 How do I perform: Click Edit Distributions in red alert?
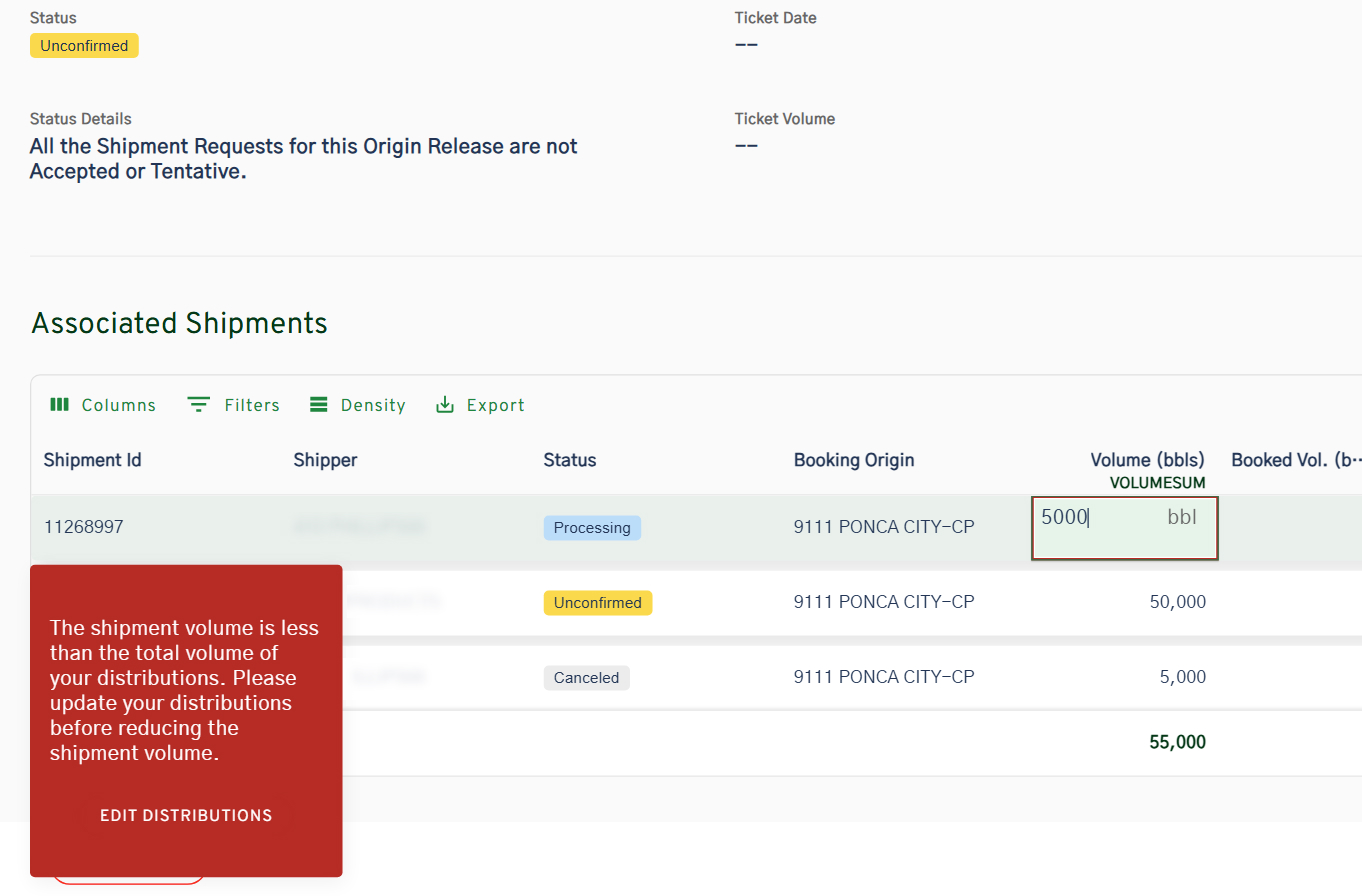point(186,816)
